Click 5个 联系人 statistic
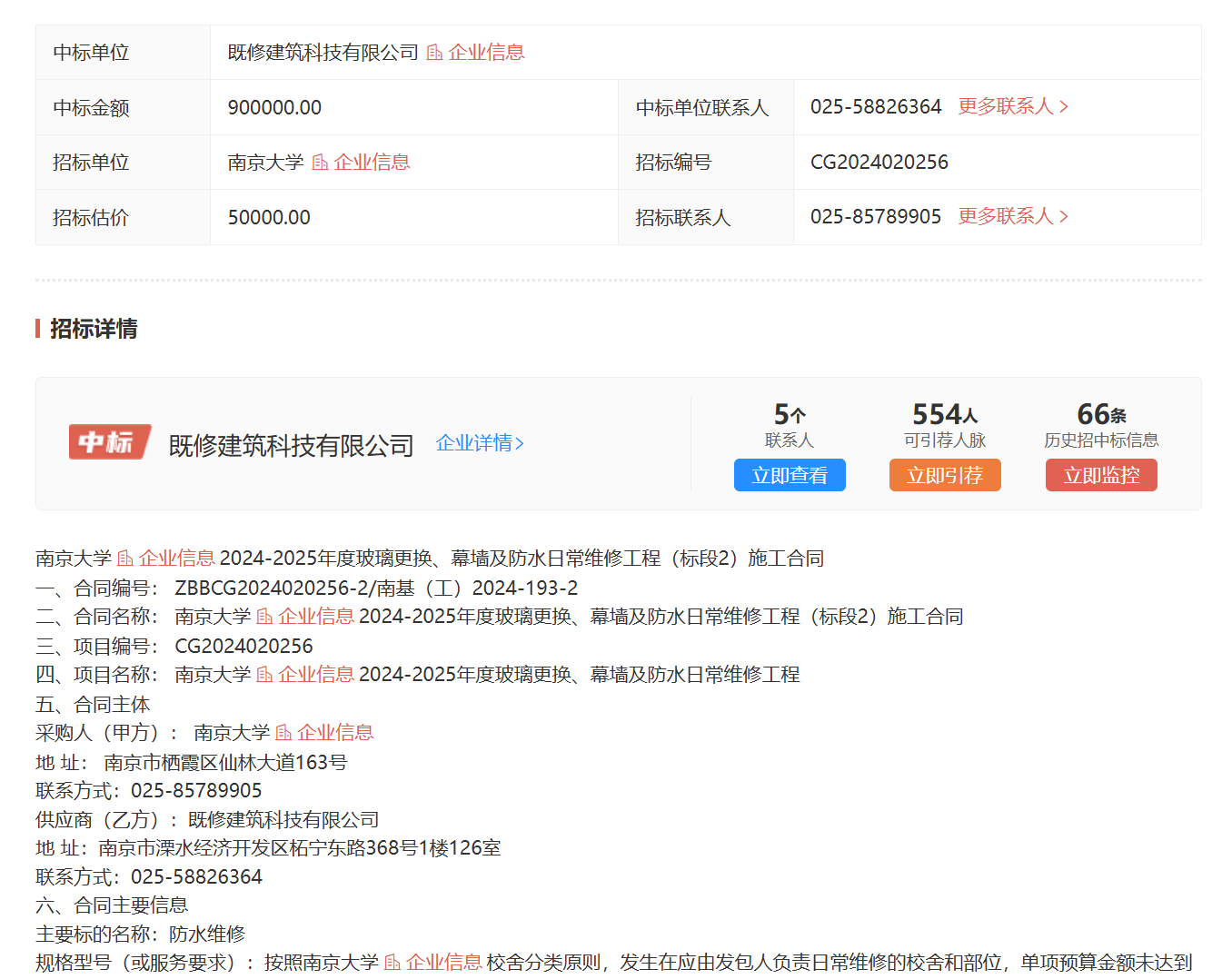This screenshot has height=979, width=1232. point(790,426)
